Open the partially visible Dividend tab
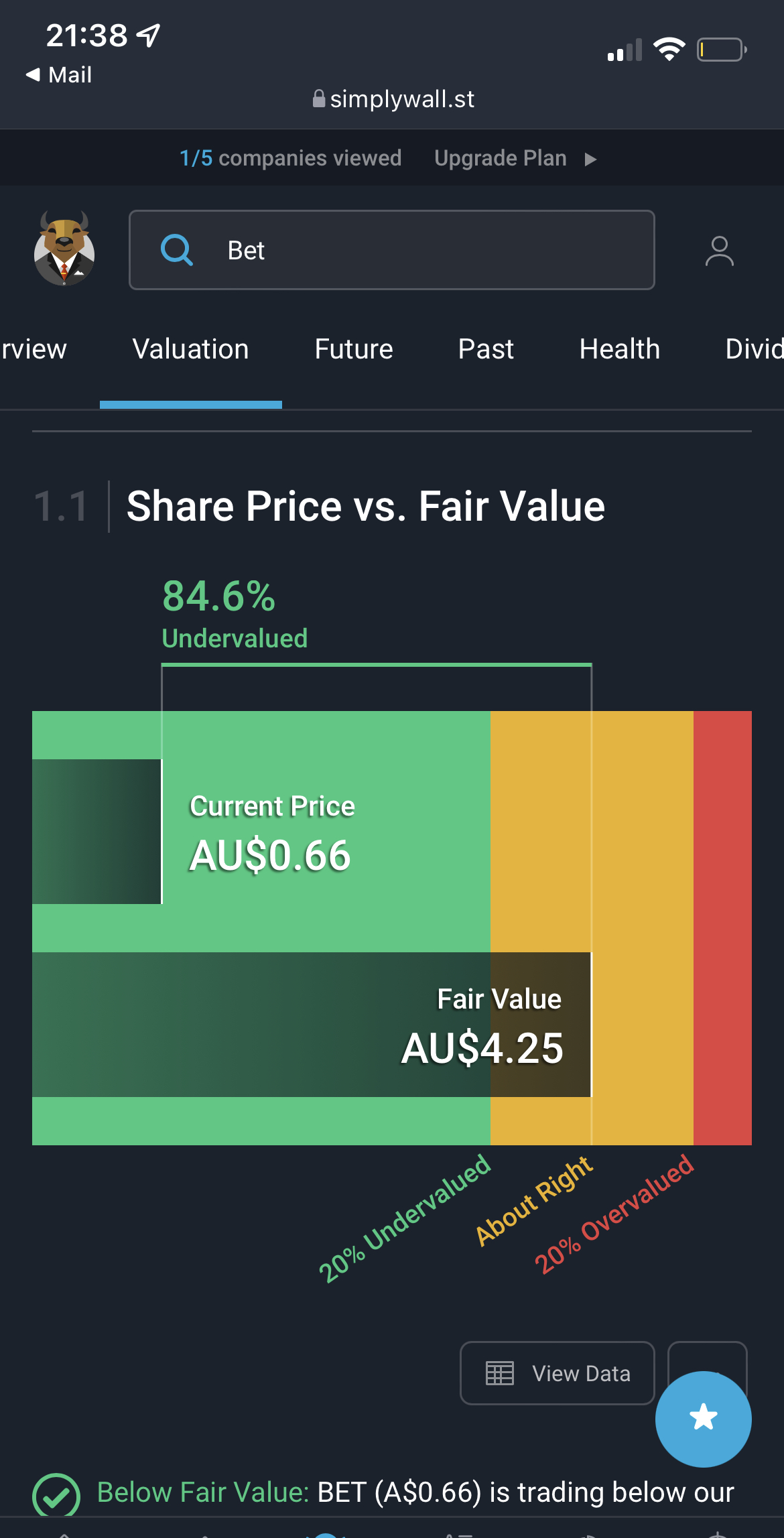 click(755, 349)
